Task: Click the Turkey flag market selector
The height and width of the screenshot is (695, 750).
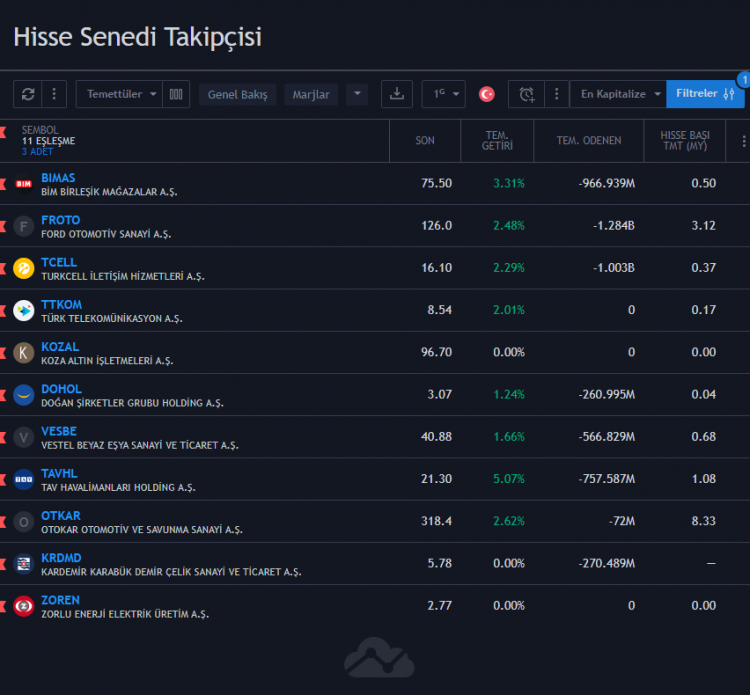Action: click(486, 94)
